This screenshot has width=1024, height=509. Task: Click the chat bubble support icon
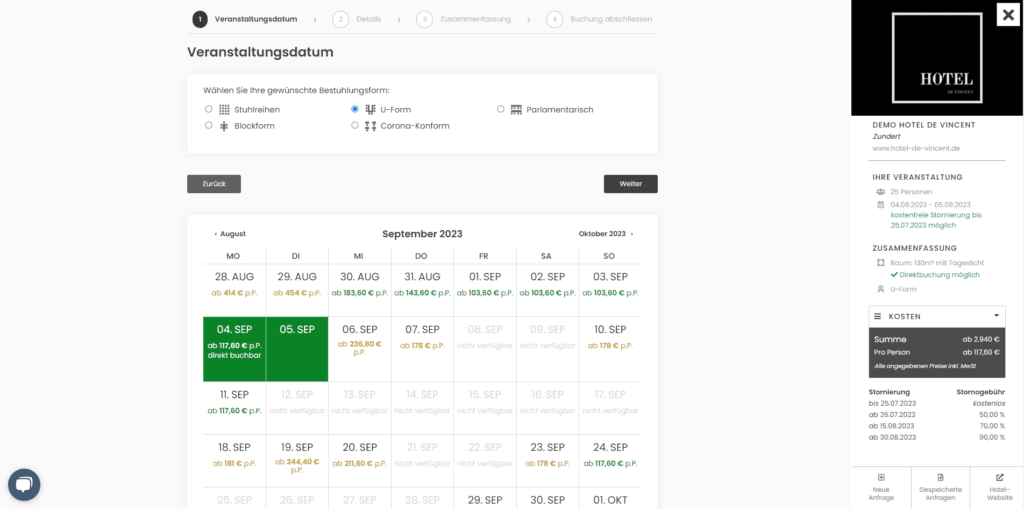[x=24, y=485]
